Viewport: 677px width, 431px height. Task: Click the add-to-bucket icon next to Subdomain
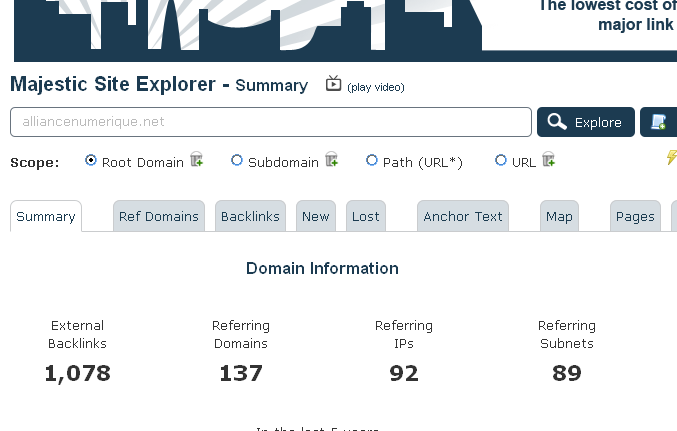(x=332, y=159)
